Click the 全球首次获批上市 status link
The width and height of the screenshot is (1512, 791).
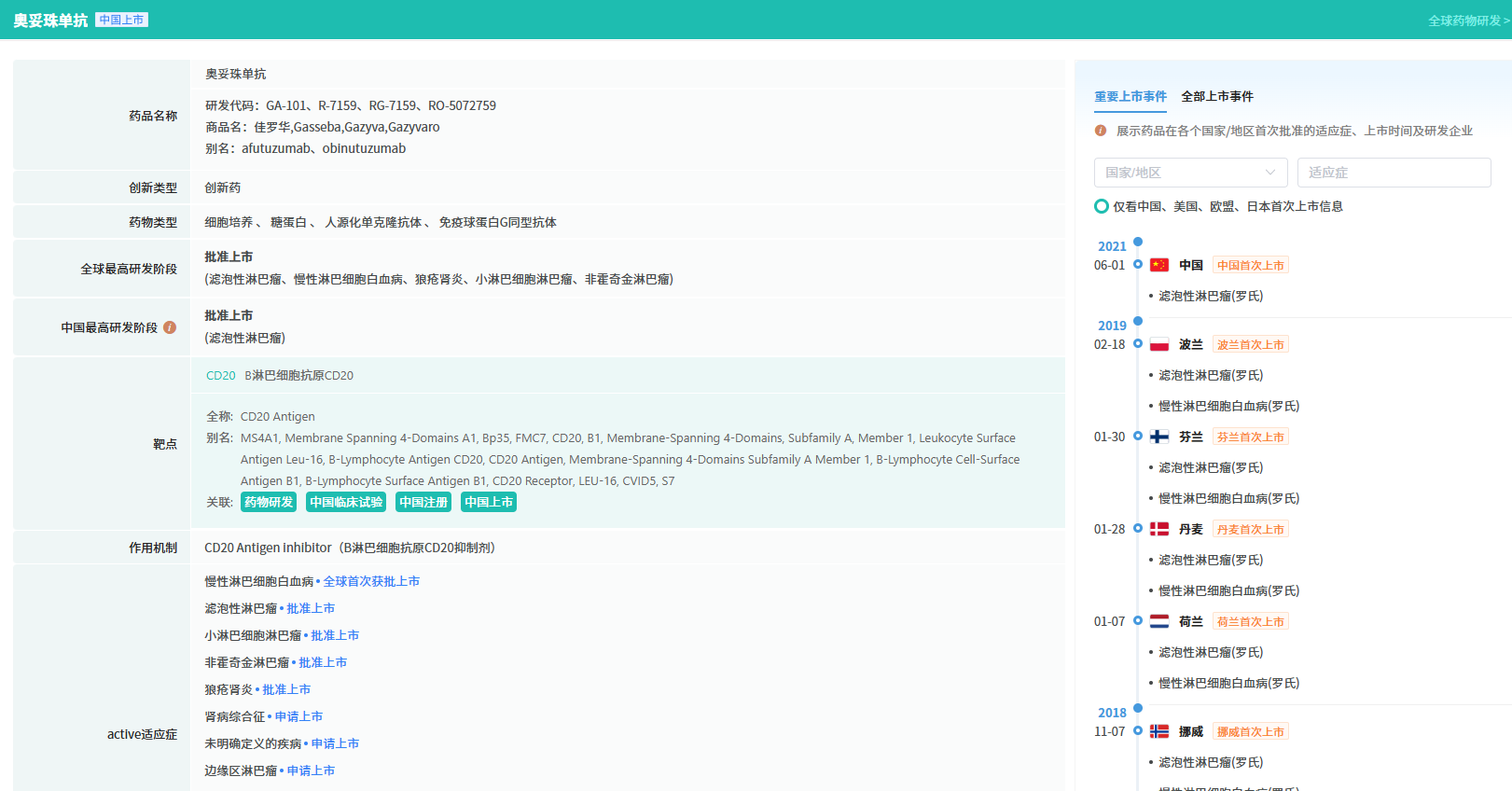(371, 581)
